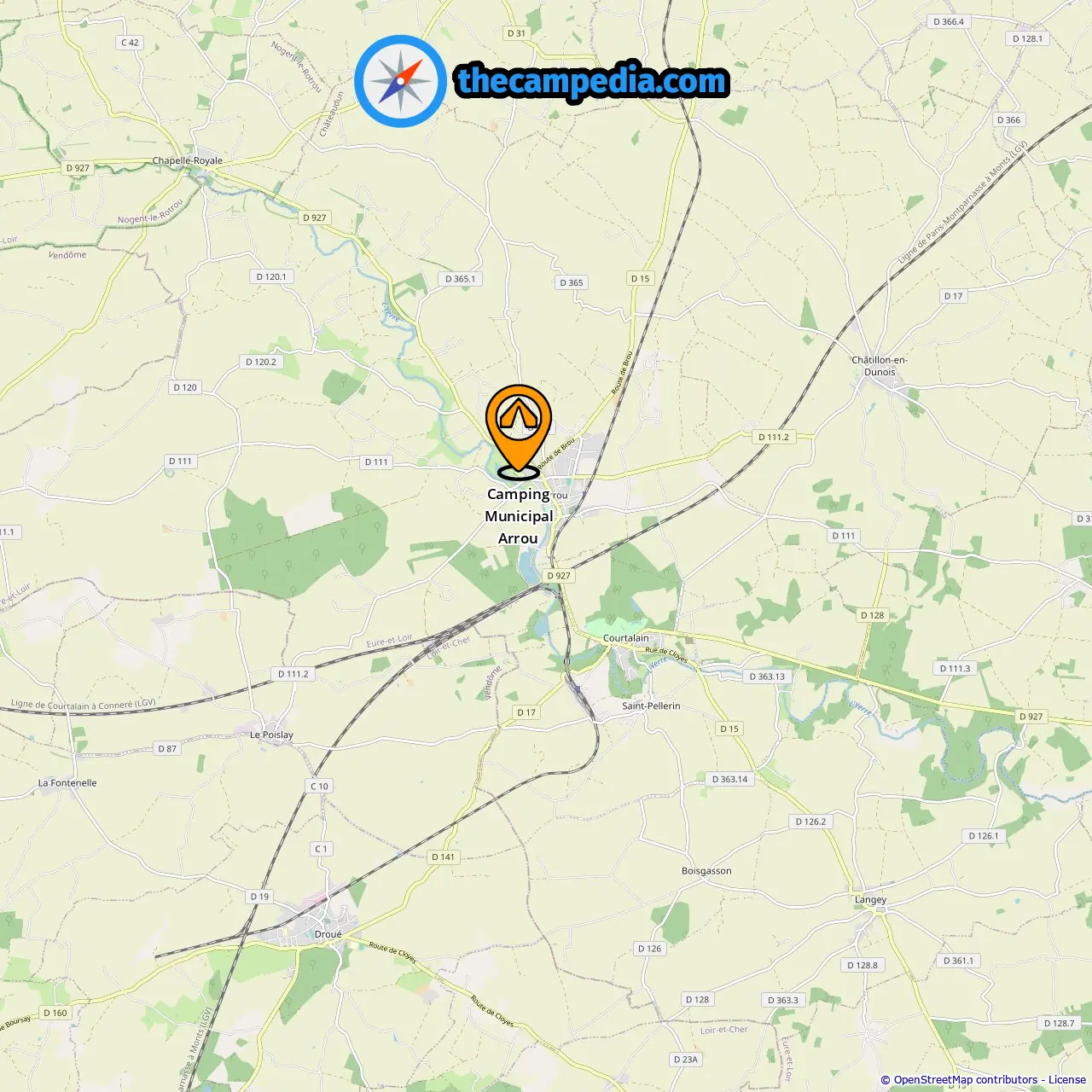This screenshot has width=1092, height=1092.
Task: Click the Le Poislay village label
Action: click(x=271, y=735)
